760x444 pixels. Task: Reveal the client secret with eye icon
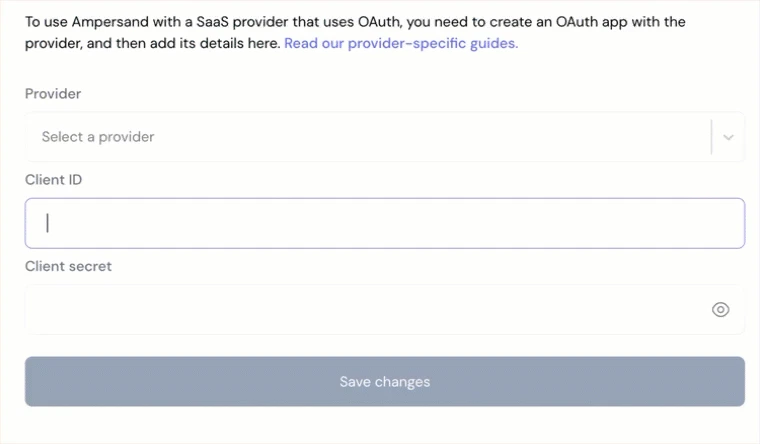(720, 309)
